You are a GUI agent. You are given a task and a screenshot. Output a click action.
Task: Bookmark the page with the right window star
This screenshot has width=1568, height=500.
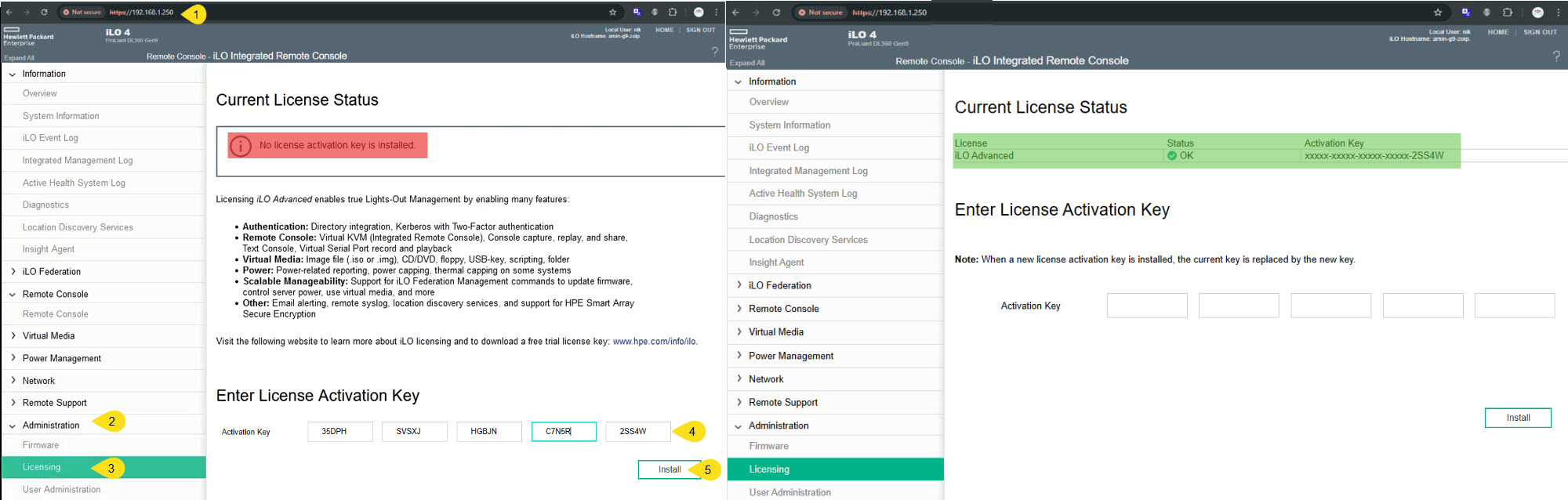click(1438, 13)
